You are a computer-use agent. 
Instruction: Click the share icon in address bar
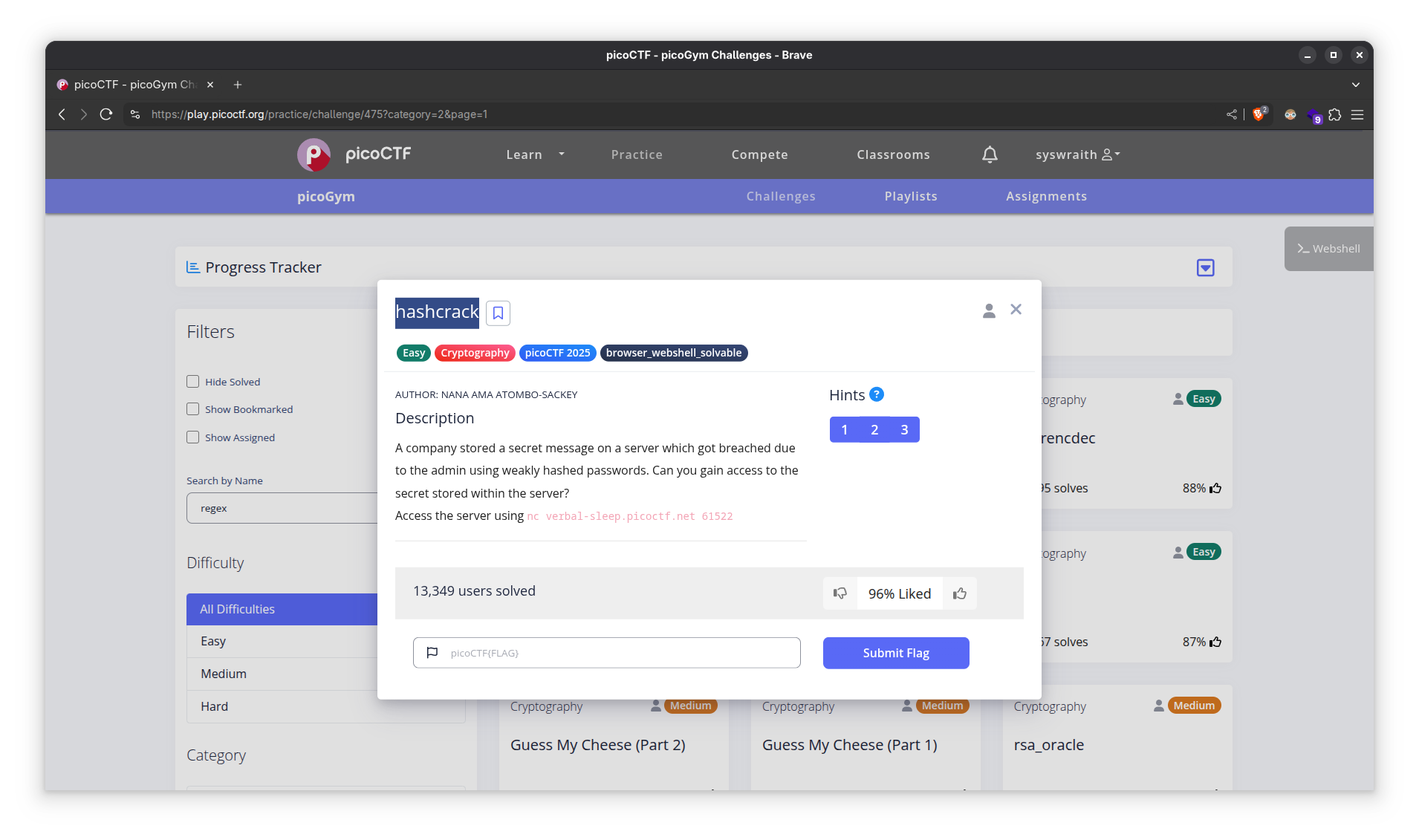coord(1232,114)
